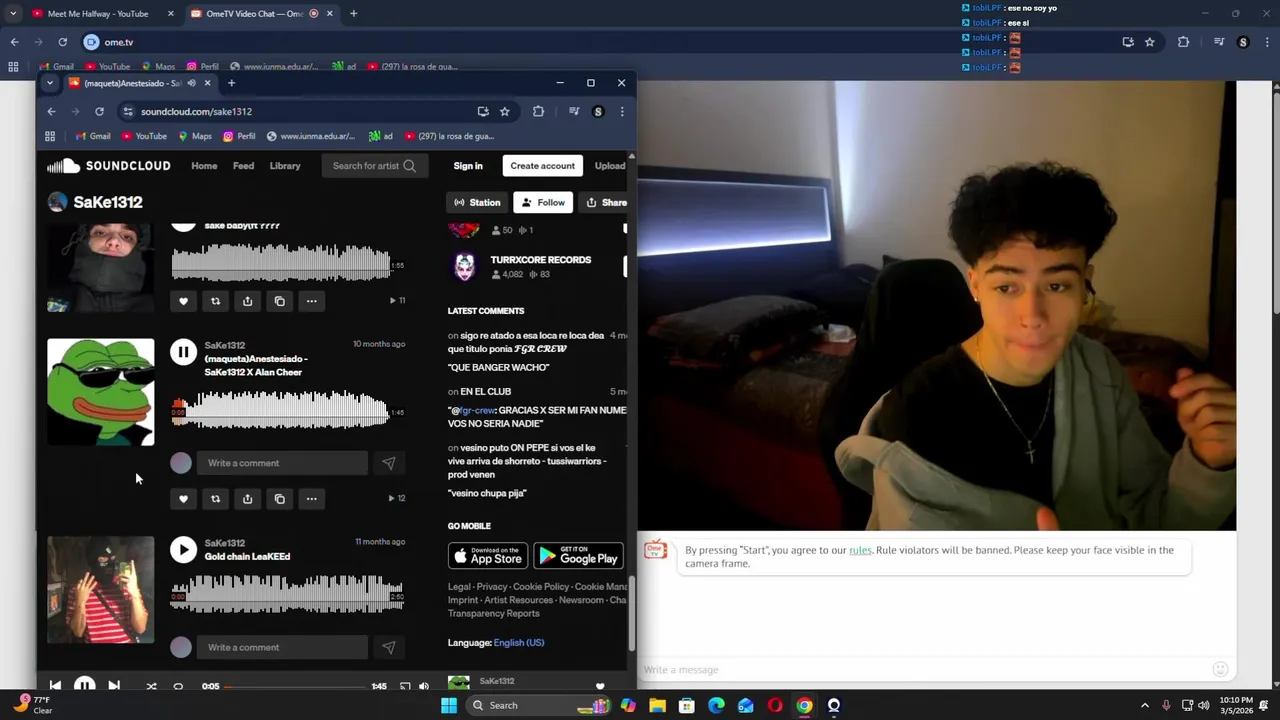Like the current song in player bar
Viewport: 1280px width, 720px height.
[600, 686]
